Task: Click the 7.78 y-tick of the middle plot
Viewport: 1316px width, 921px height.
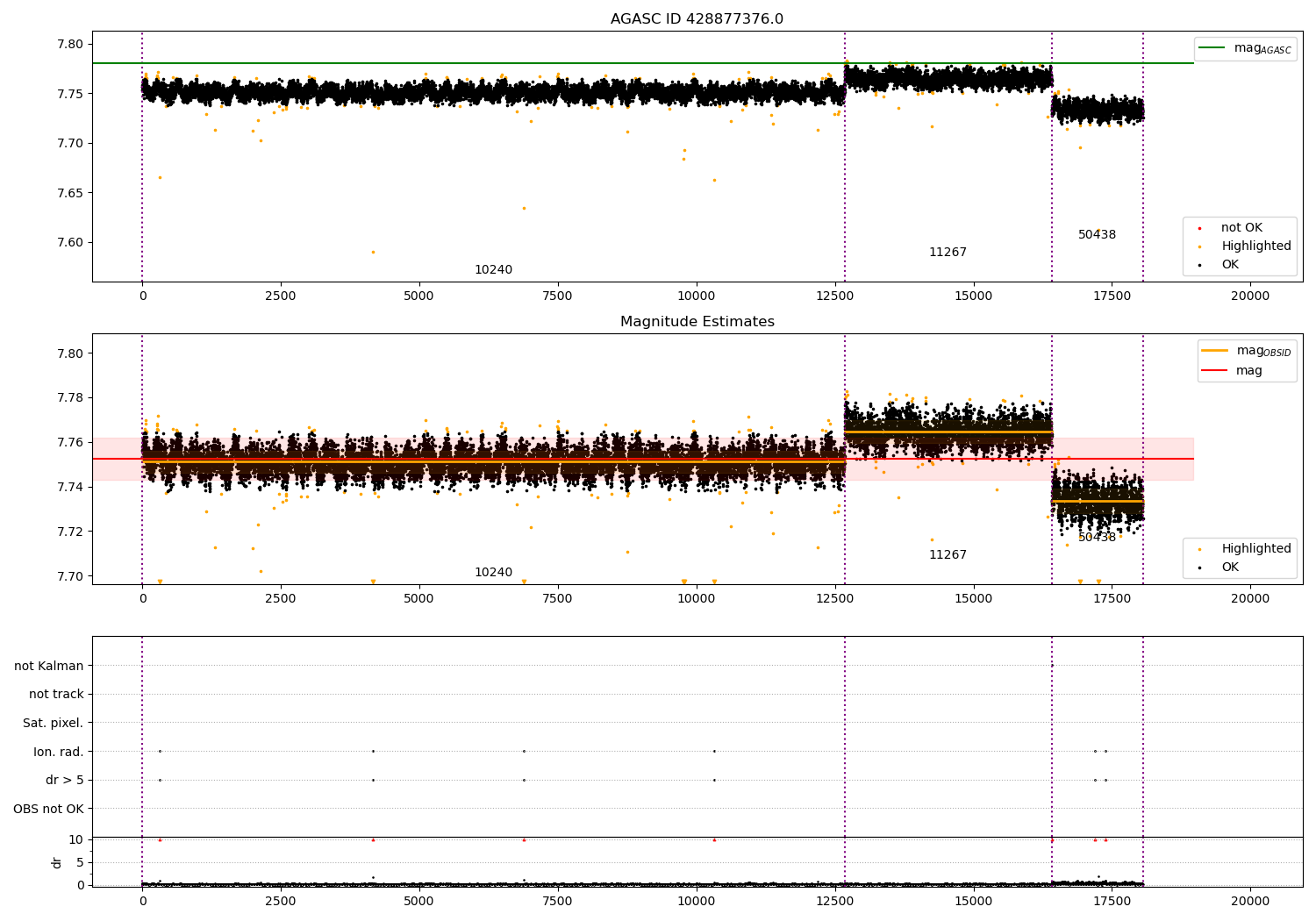Action: pyautogui.click(x=70, y=397)
